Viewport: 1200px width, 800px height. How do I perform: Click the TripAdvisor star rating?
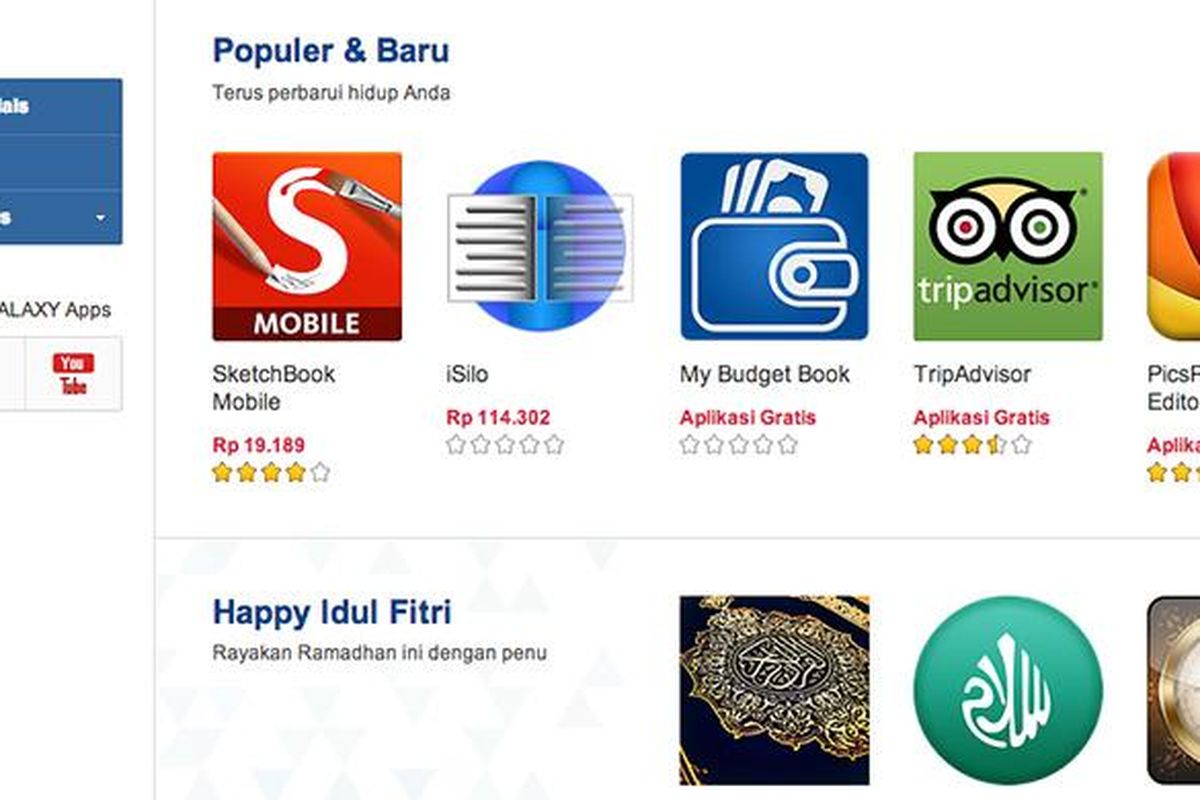click(x=972, y=445)
